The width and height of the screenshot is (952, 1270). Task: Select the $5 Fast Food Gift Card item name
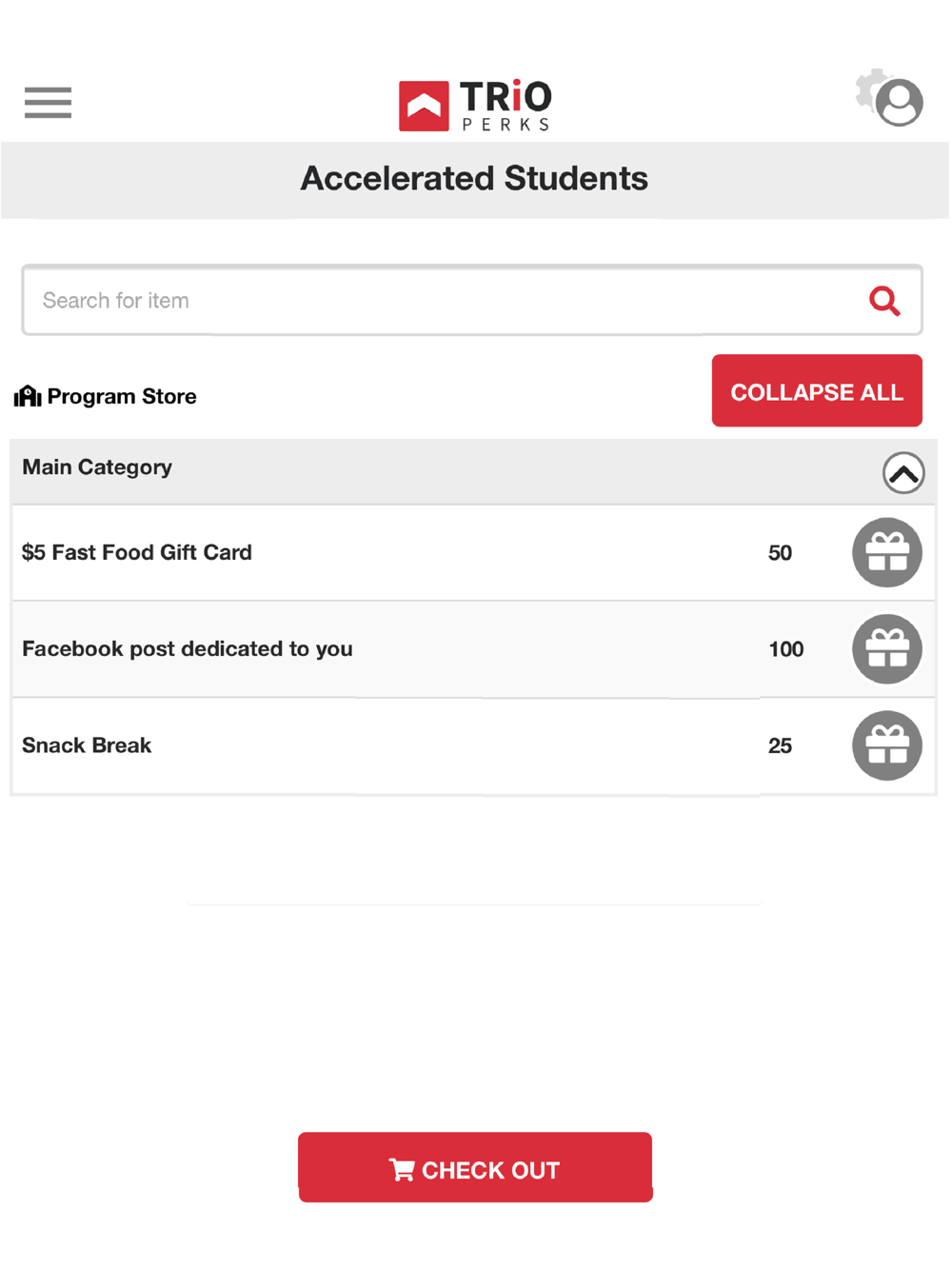point(137,552)
